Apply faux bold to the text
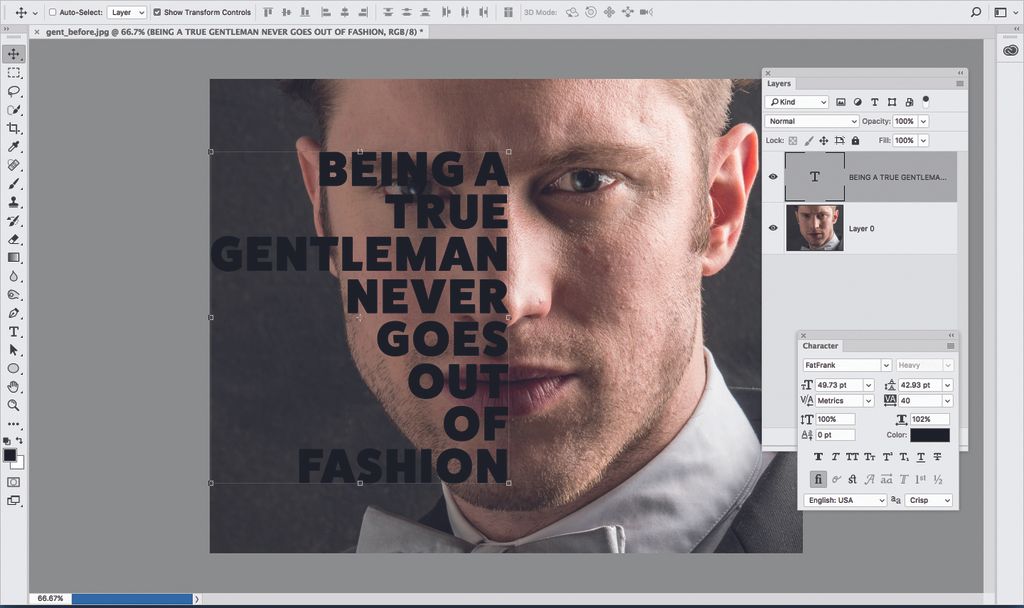Image resolution: width=1024 pixels, height=608 pixels. pos(817,456)
